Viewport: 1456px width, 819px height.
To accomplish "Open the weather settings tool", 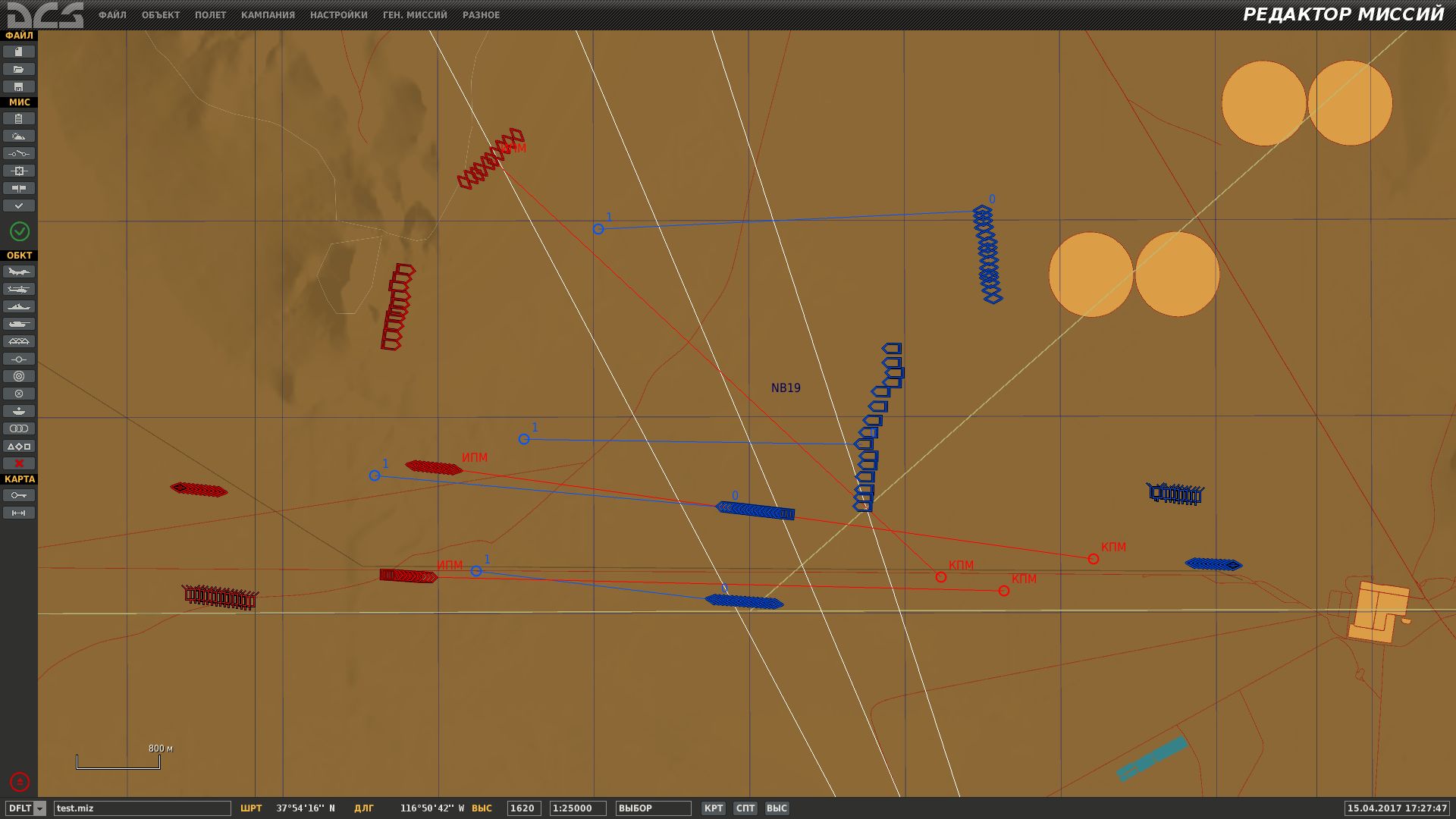I will click(19, 136).
